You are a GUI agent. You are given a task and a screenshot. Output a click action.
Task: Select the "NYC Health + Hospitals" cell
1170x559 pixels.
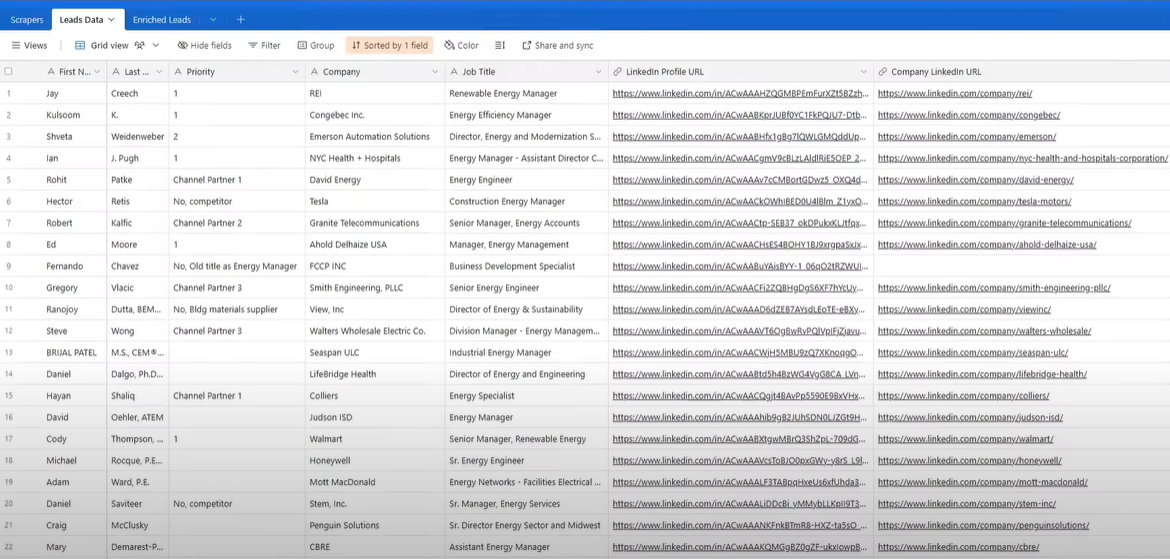(x=375, y=158)
